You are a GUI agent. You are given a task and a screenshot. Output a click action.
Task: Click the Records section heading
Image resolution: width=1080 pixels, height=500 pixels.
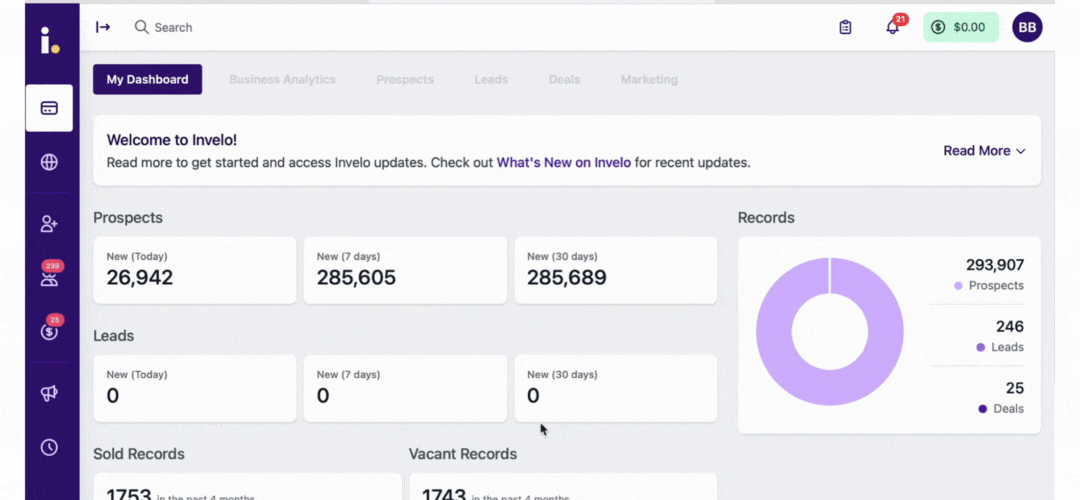[x=766, y=218]
